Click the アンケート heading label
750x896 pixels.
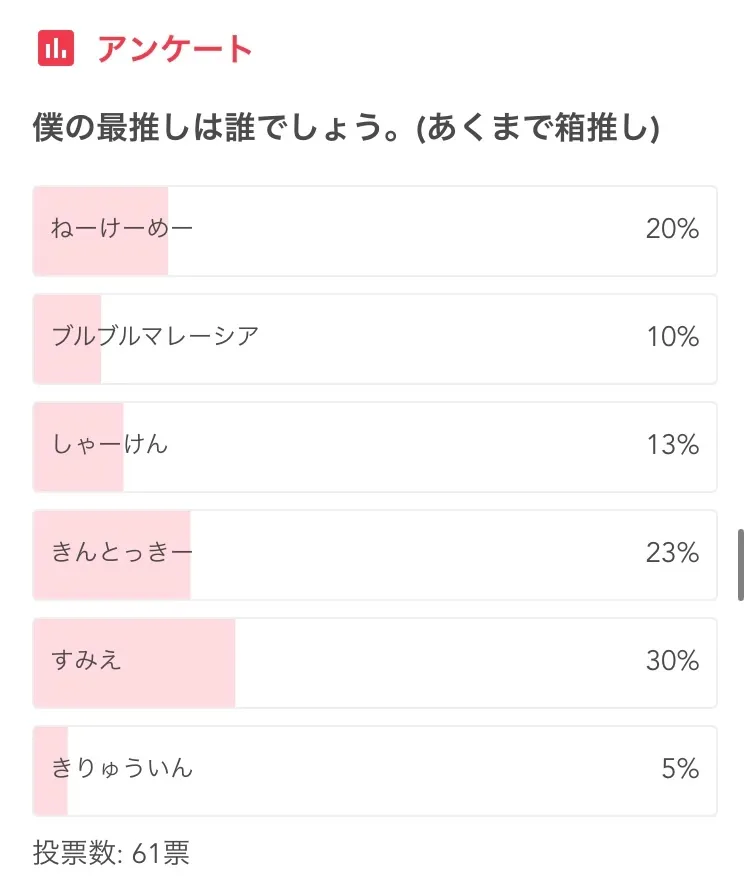click(174, 49)
